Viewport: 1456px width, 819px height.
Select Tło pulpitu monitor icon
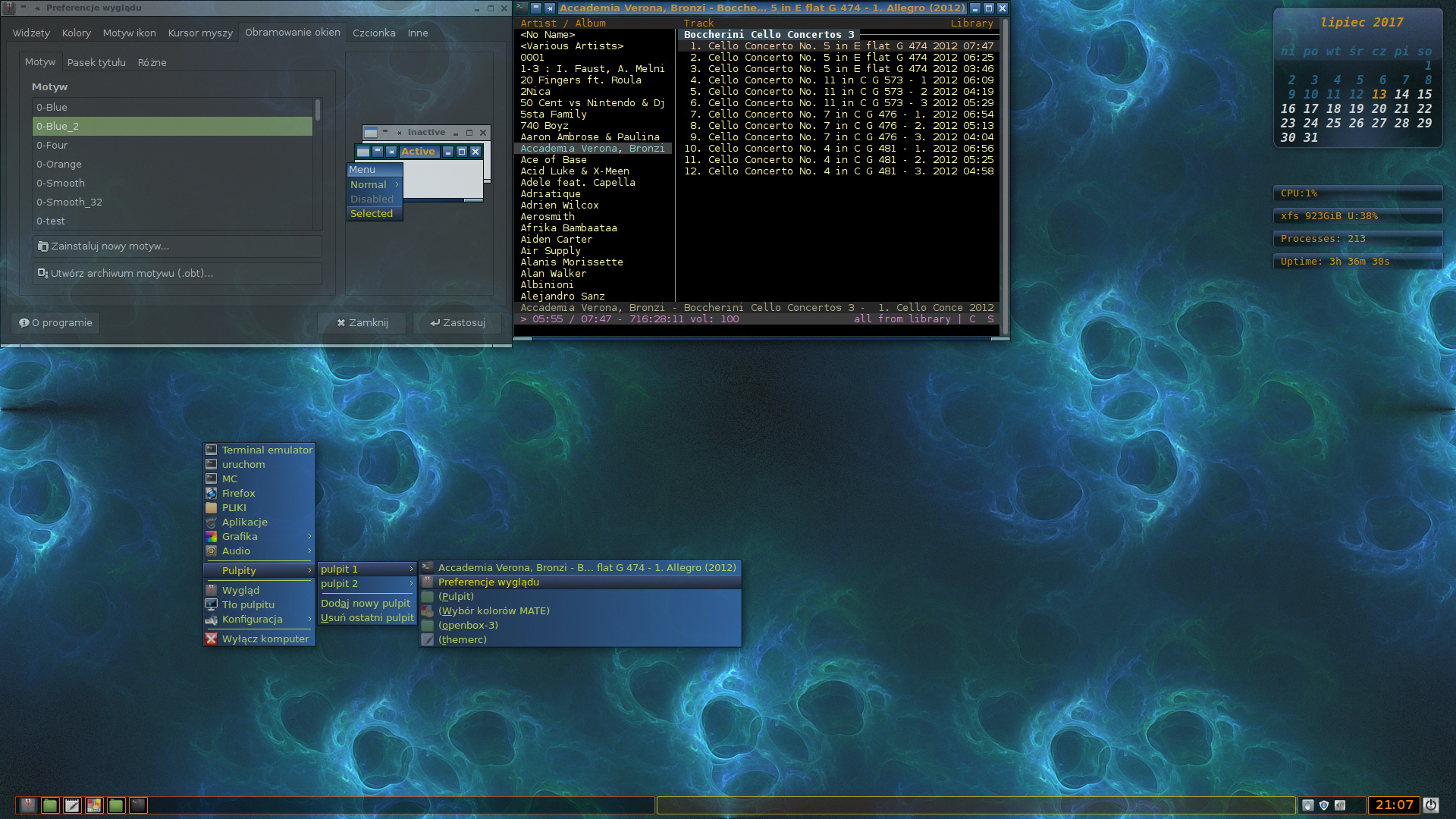coord(248,604)
